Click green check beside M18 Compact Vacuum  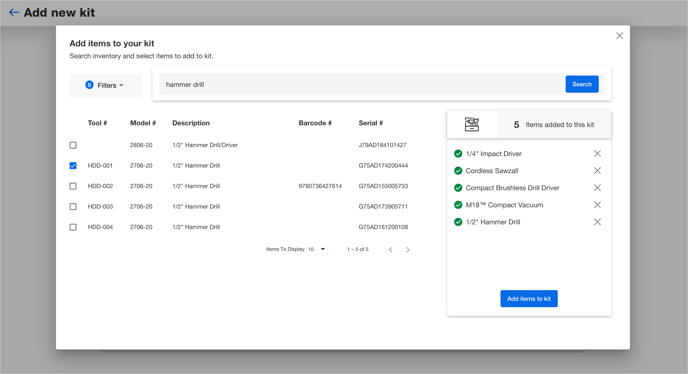pos(458,205)
